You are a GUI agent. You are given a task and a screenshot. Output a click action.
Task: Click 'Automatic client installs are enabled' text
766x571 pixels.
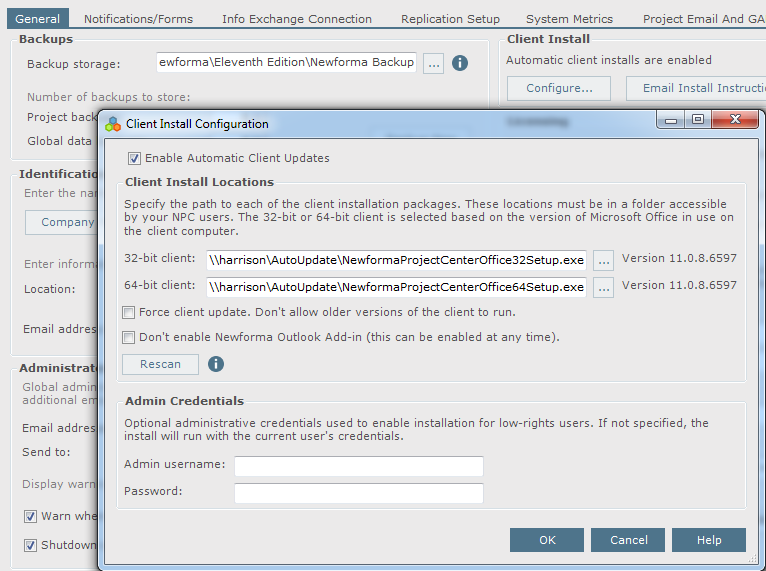(609, 60)
